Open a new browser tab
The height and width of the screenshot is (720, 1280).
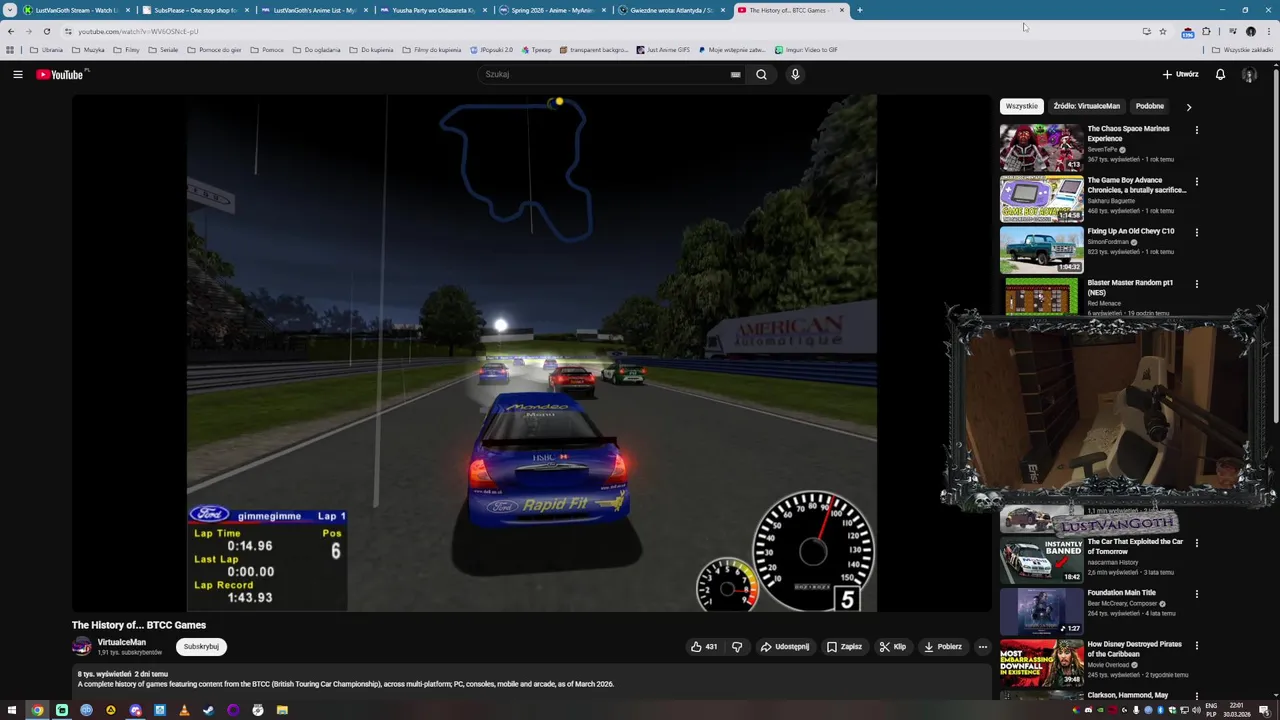(860, 10)
